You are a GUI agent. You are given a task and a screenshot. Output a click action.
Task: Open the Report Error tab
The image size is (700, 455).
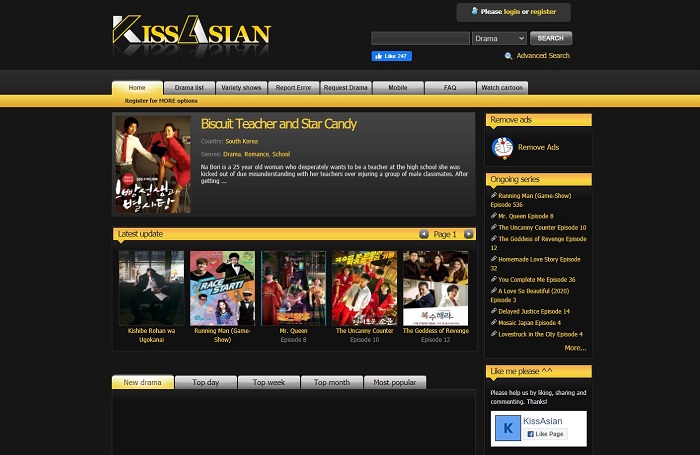(x=293, y=88)
